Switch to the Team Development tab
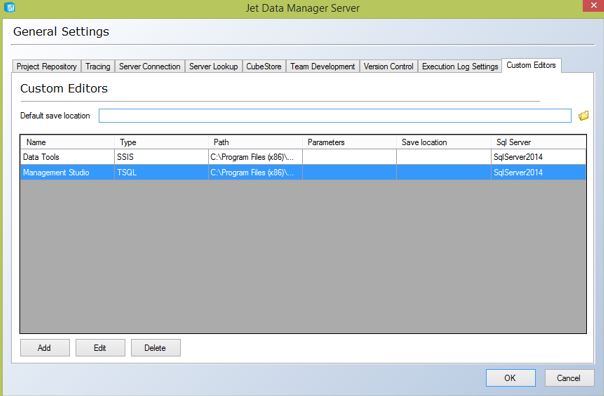This screenshot has height=396, width=604. (x=322, y=66)
